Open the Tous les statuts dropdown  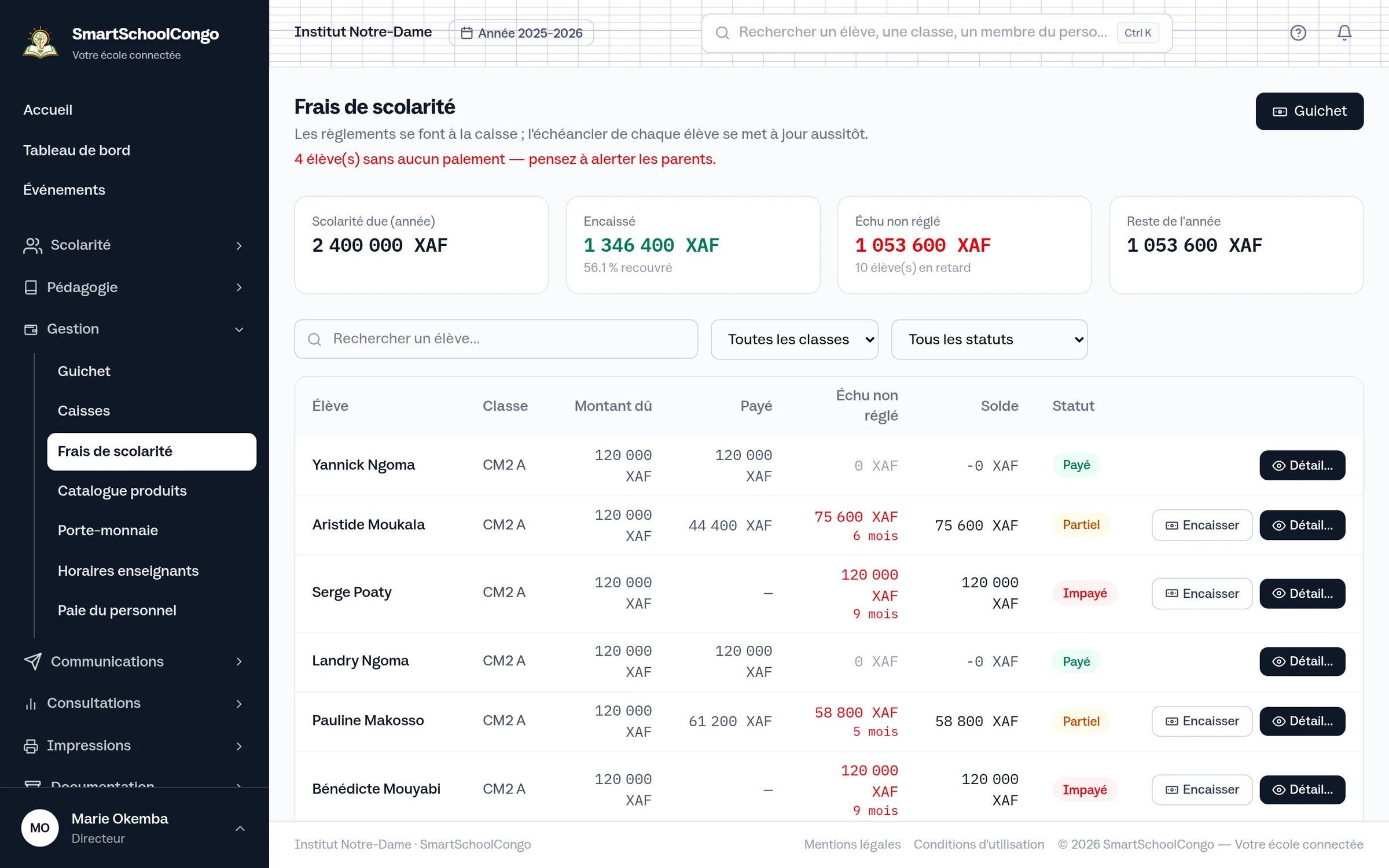point(990,339)
